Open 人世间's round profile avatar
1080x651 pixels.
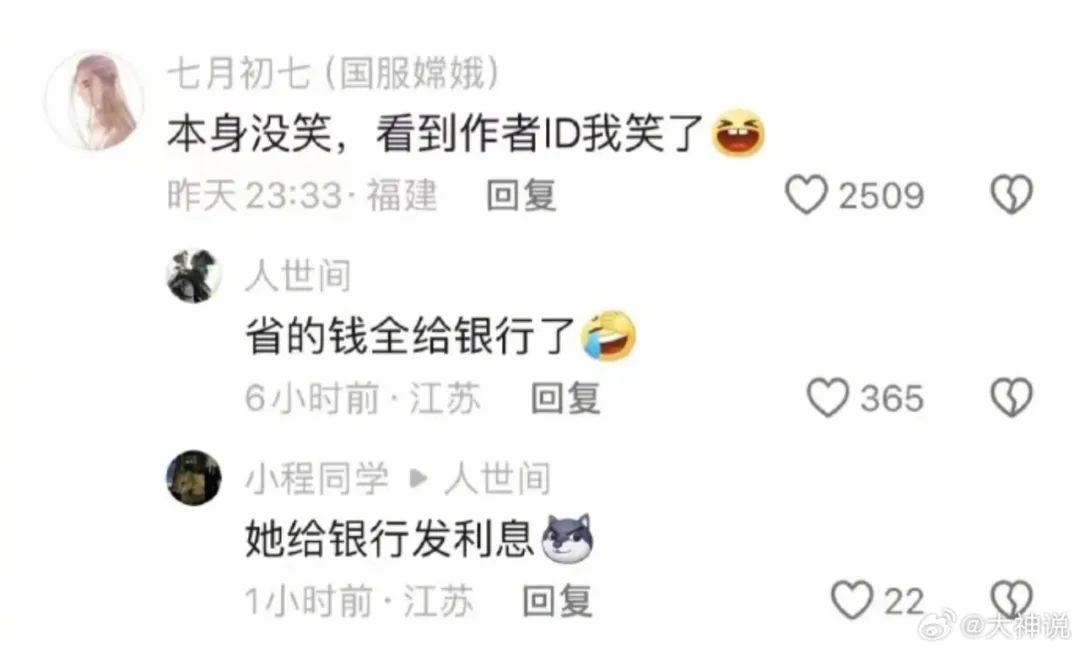point(194,276)
